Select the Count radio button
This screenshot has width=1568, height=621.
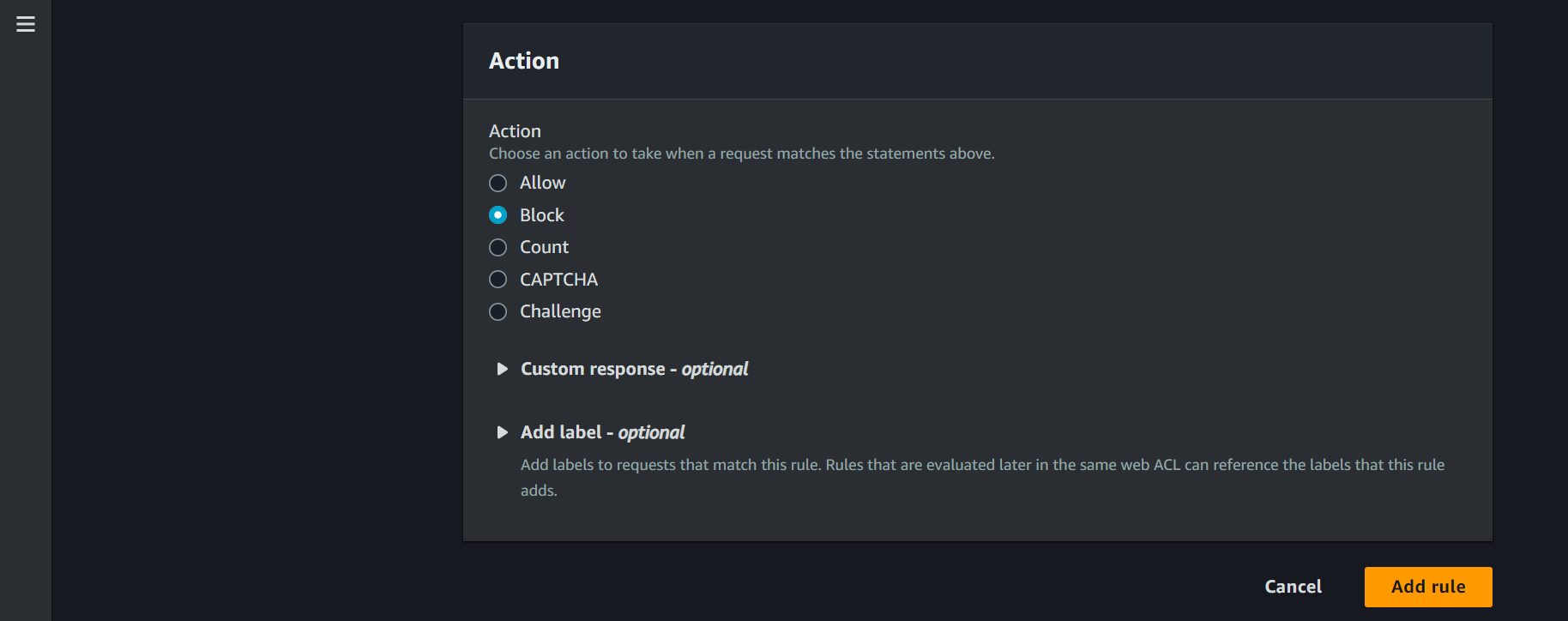pos(498,247)
